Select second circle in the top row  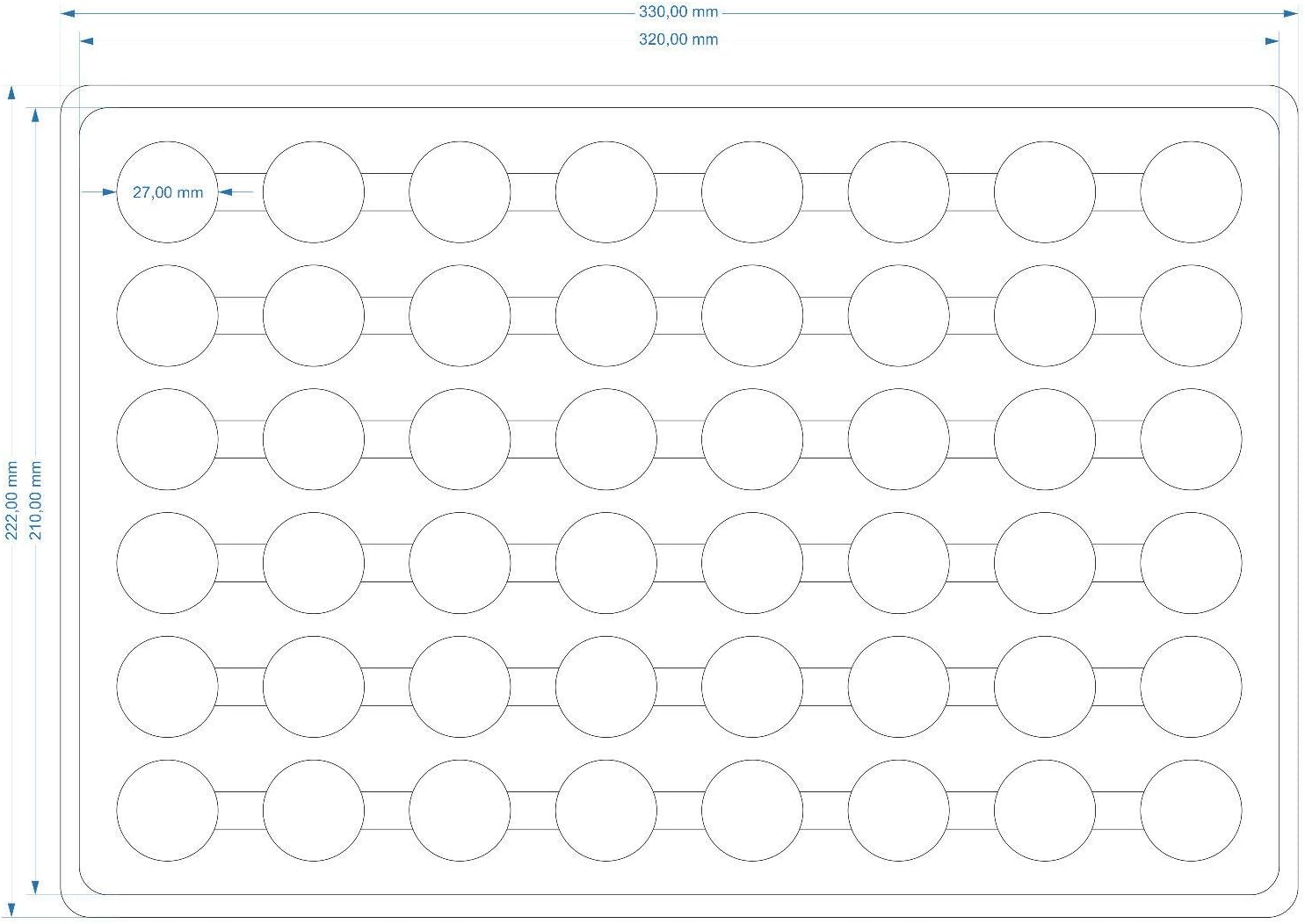pyautogui.click(x=314, y=192)
